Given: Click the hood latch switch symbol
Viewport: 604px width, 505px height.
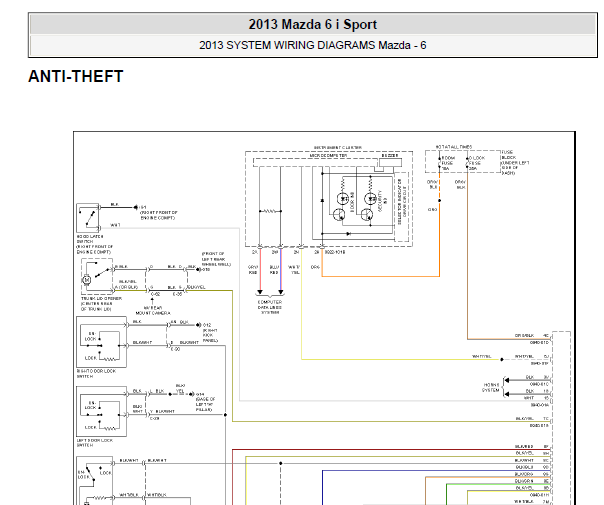Looking at the screenshot, I should point(88,217).
